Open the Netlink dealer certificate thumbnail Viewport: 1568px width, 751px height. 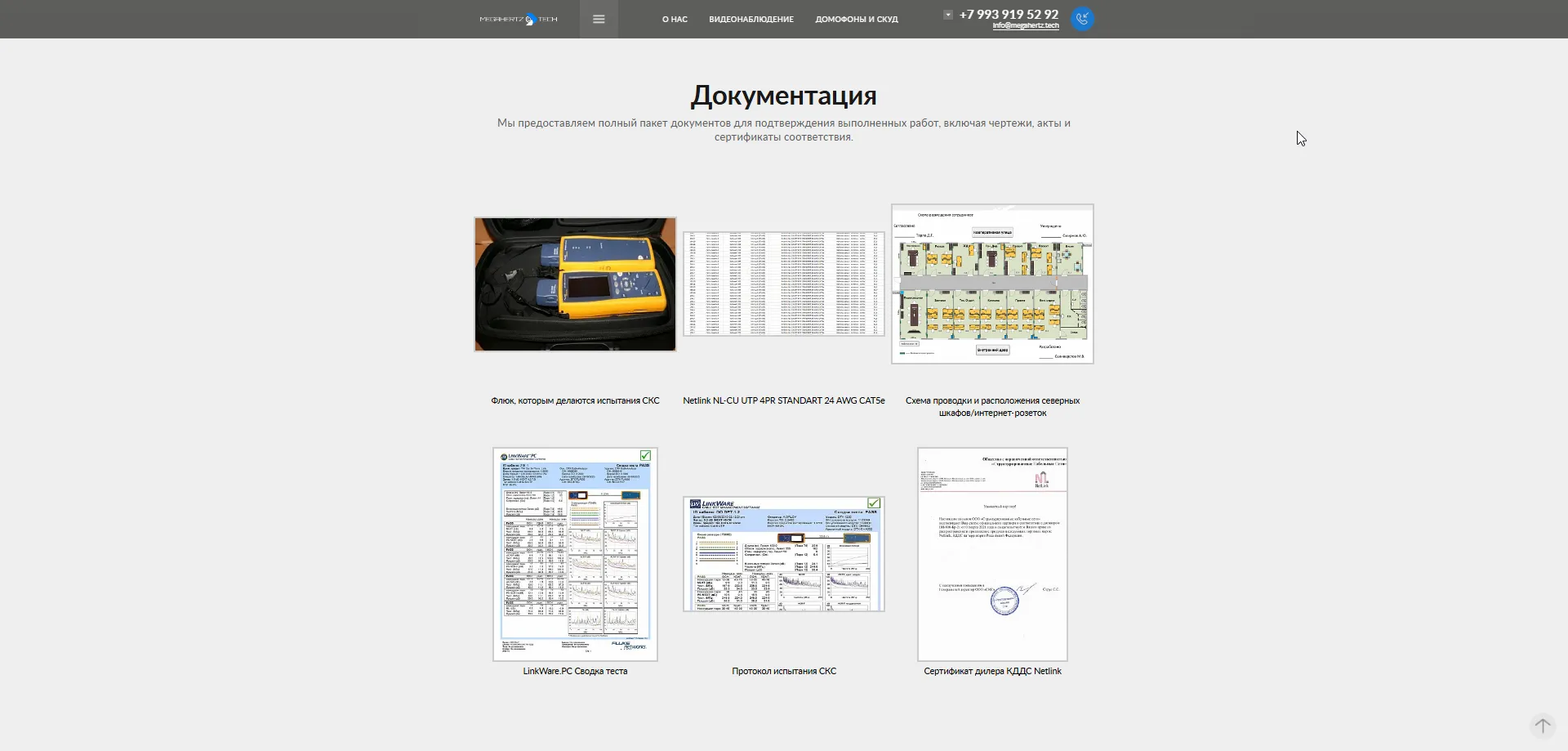[992, 554]
